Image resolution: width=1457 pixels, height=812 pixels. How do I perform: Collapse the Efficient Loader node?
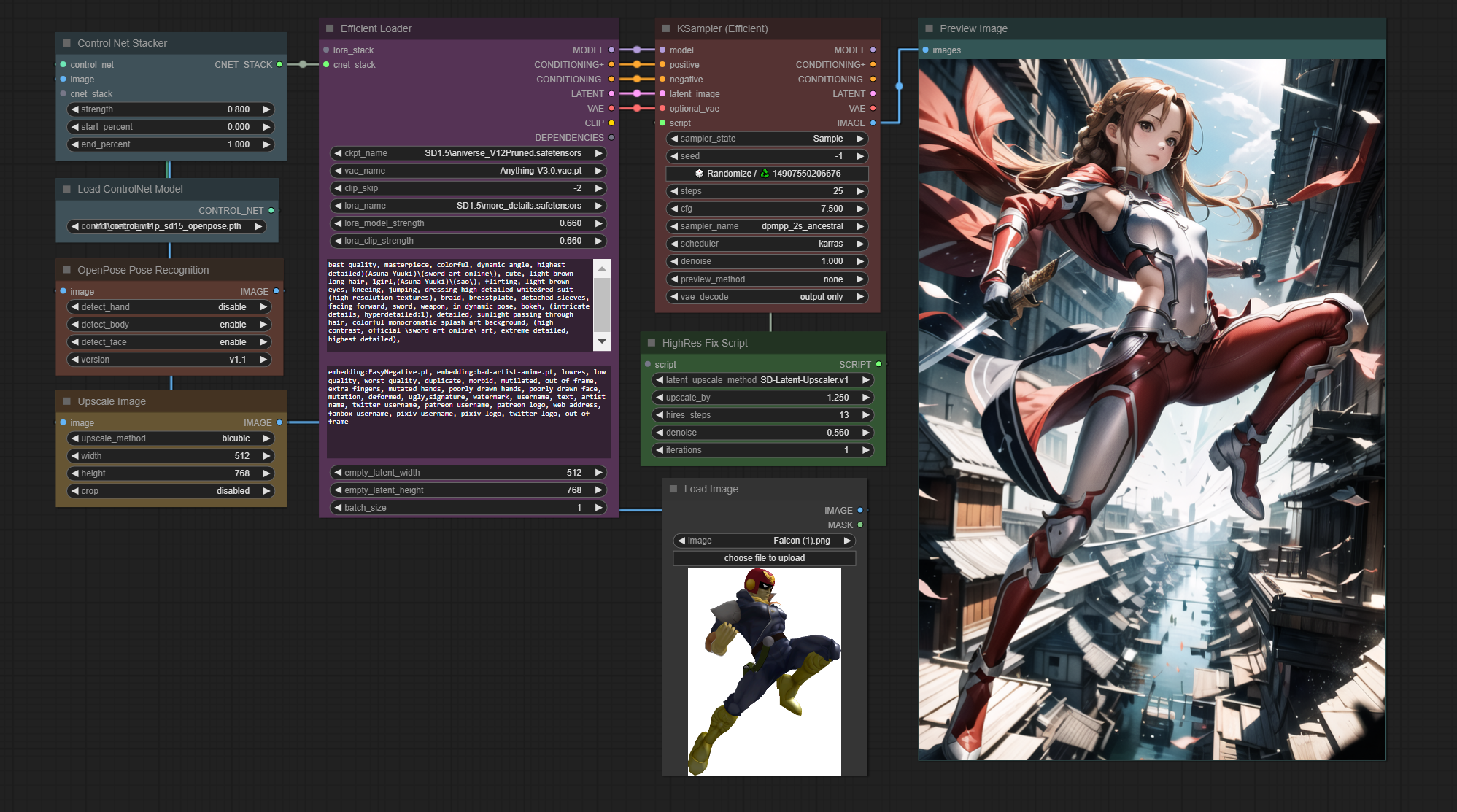click(x=330, y=28)
